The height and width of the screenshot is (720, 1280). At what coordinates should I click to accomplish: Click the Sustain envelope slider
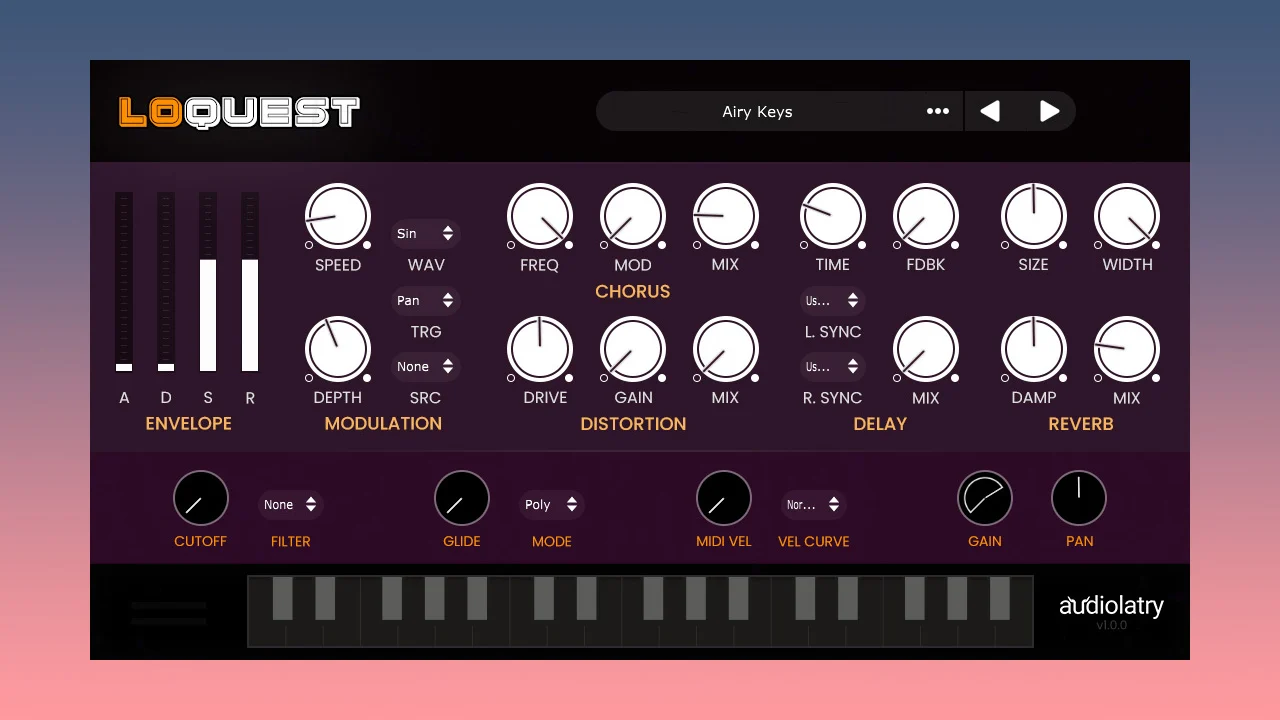tap(208, 282)
